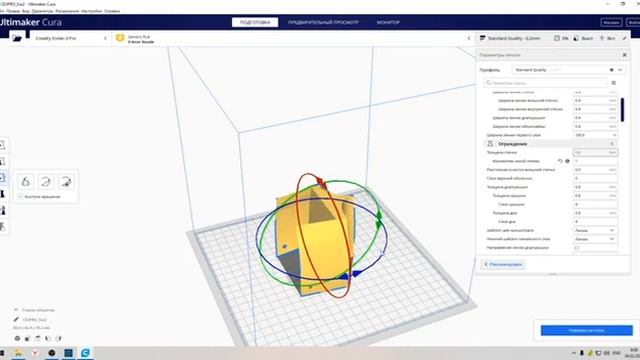This screenshot has height=360, width=640.
Task: Open the View menu
Action: coord(25,11)
